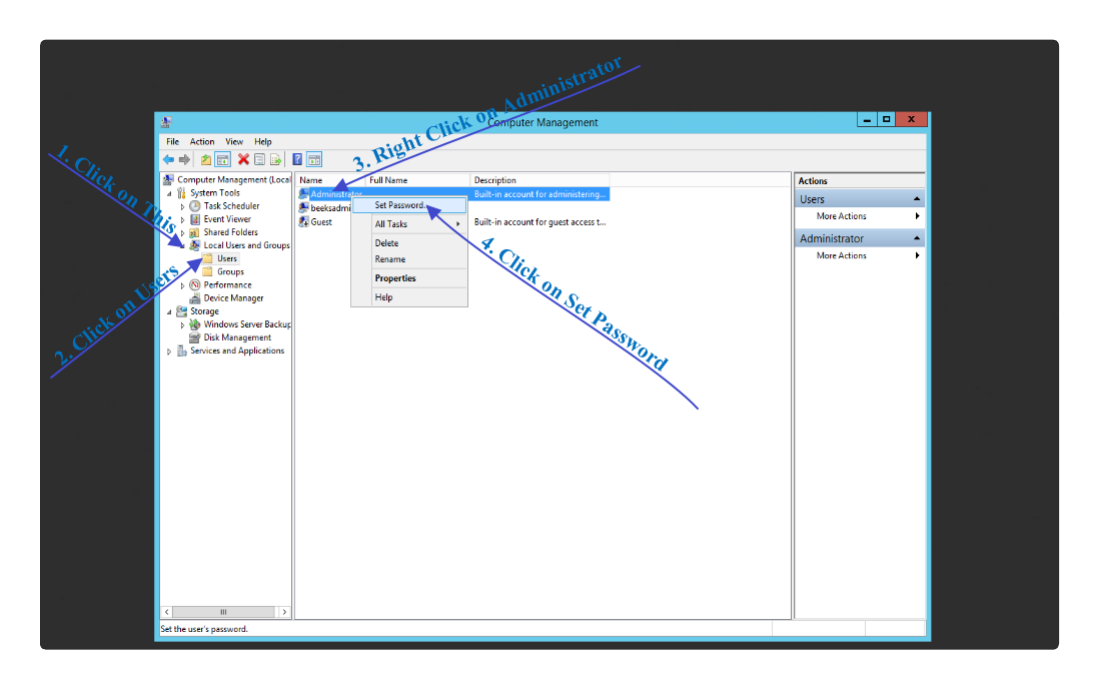Open More Actions under Users in Actions pane

[860, 216]
